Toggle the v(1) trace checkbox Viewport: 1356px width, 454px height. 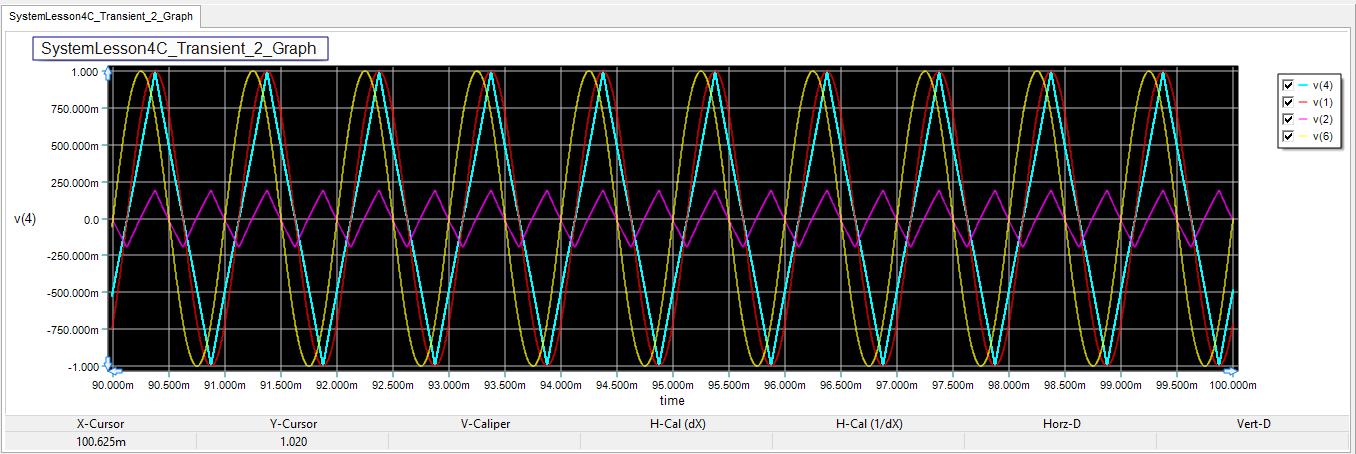pyautogui.click(x=1288, y=102)
